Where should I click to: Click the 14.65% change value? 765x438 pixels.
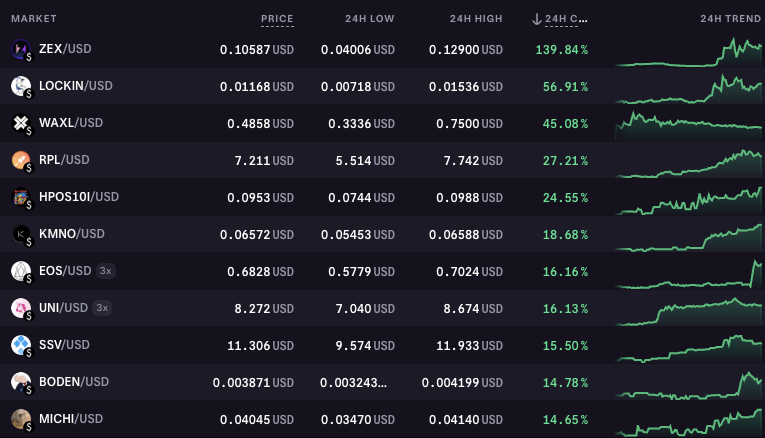[x=565, y=420]
